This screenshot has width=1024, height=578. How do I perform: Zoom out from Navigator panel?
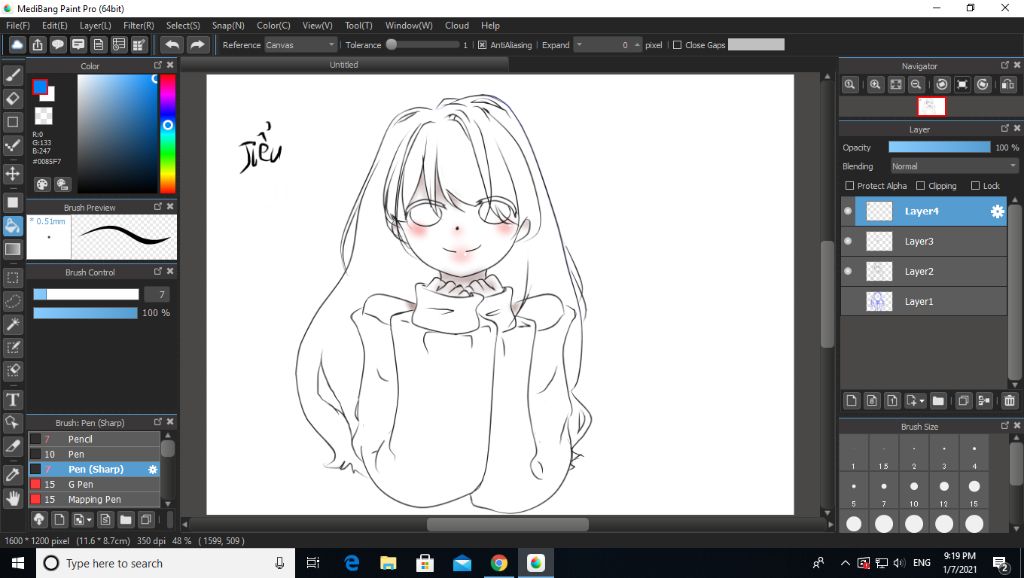coord(916,84)
